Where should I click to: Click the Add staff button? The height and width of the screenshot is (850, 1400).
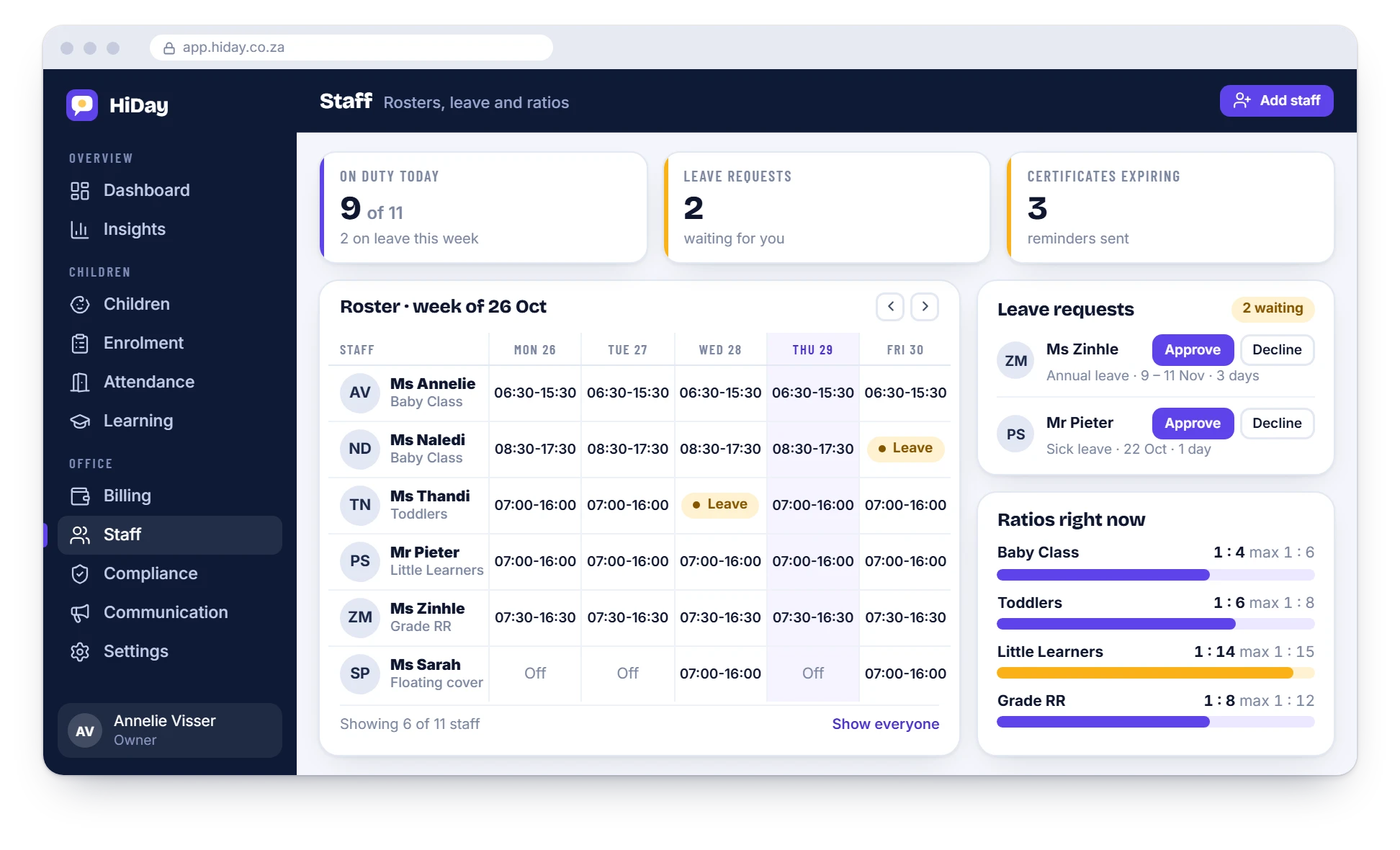coord(1276,101)
